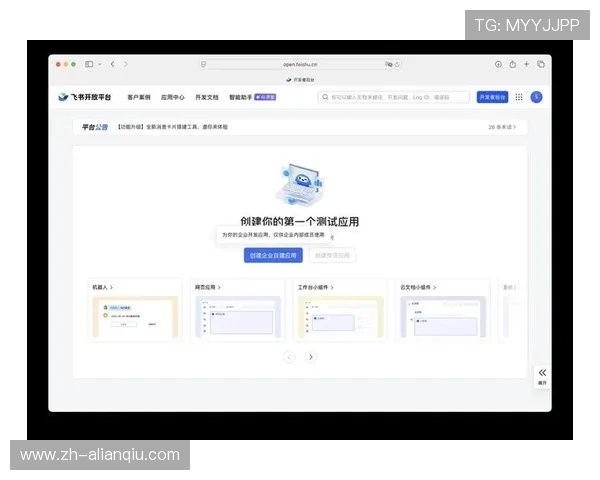Open the 智能助手 menu item

(x=241, y=97)
